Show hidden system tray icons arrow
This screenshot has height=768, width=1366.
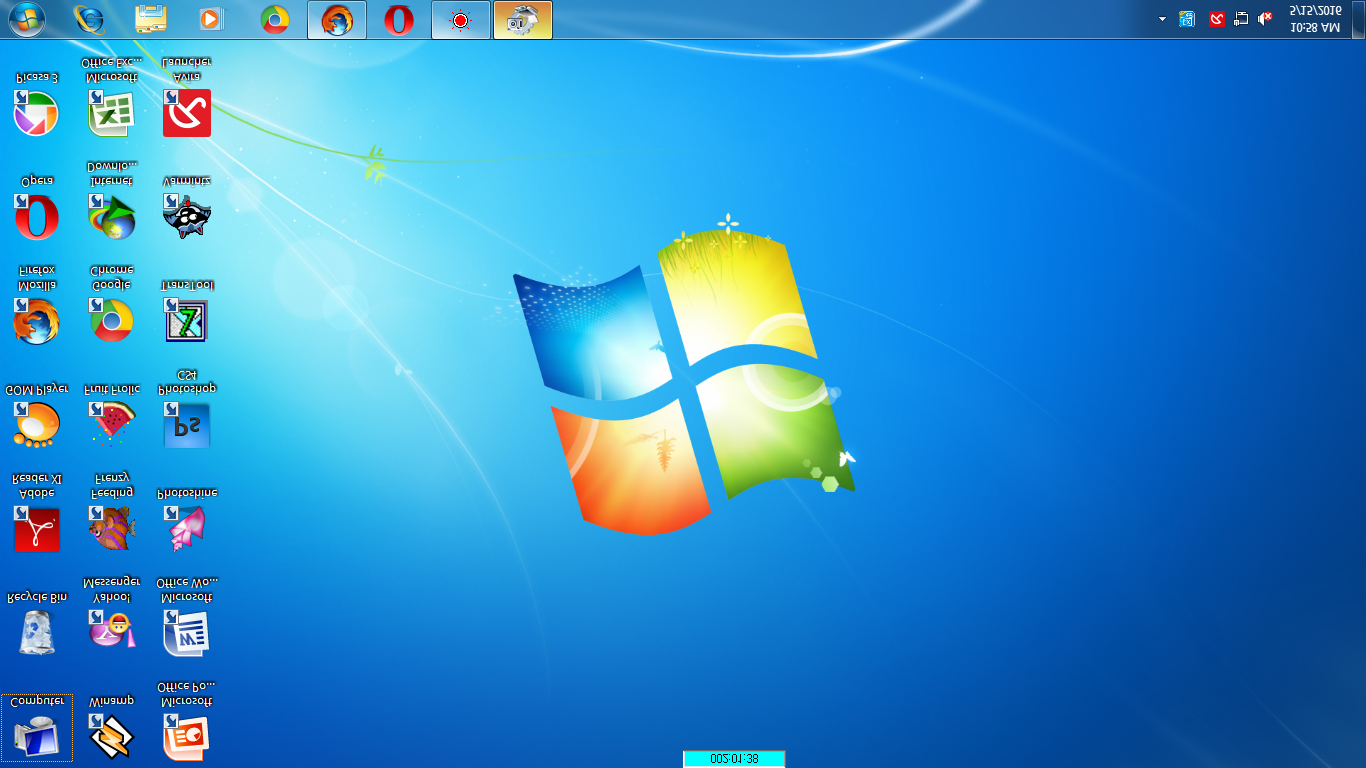[1162, 19]
